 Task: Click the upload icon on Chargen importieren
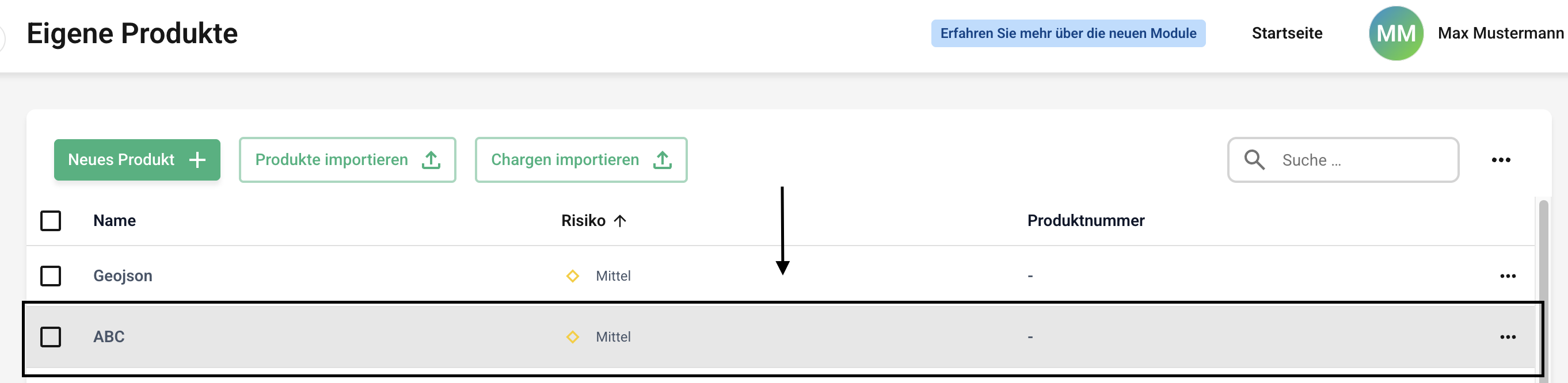click(x=663, y=160)
